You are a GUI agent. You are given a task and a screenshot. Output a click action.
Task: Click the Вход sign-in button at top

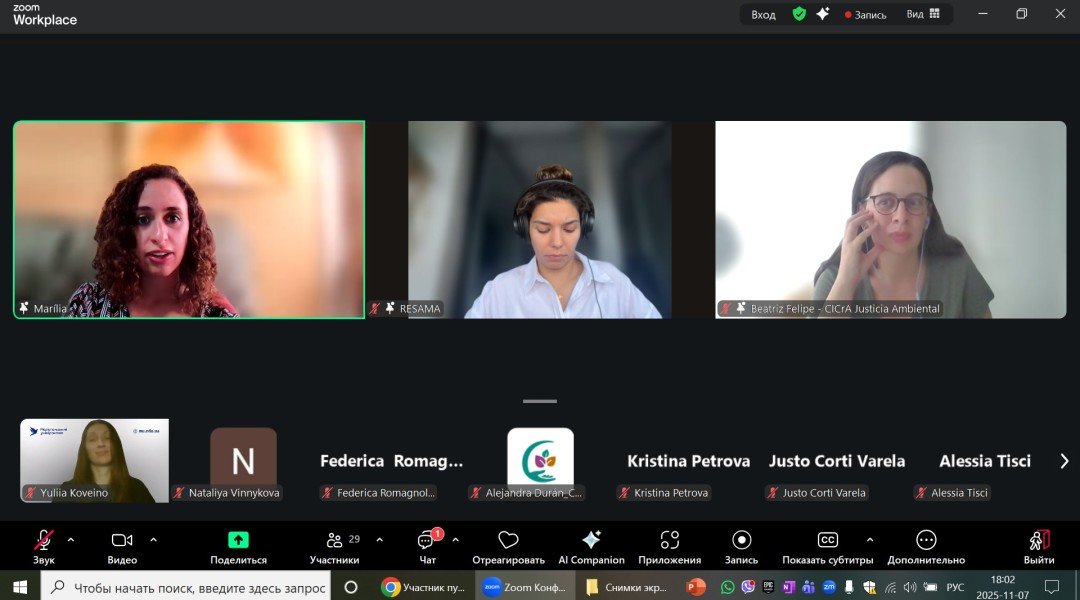(763, 14)
